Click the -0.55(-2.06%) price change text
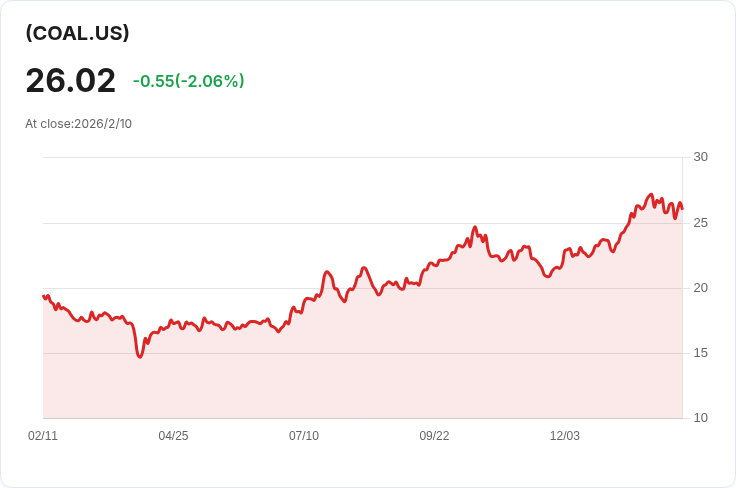 click(x=189, y=81)
